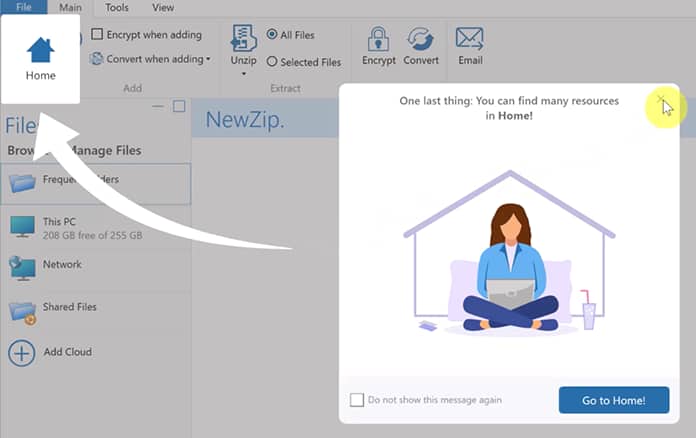696x438 pixels.
Task: Choose the Selected Files radio option
Action: [x=272, y=62]
